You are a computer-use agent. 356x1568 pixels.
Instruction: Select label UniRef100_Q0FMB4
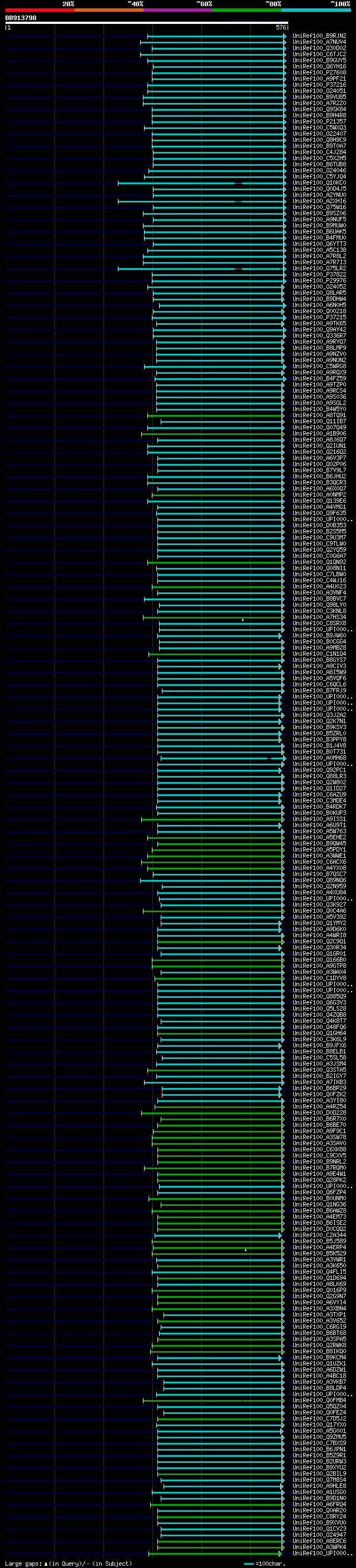[319, 1401]
